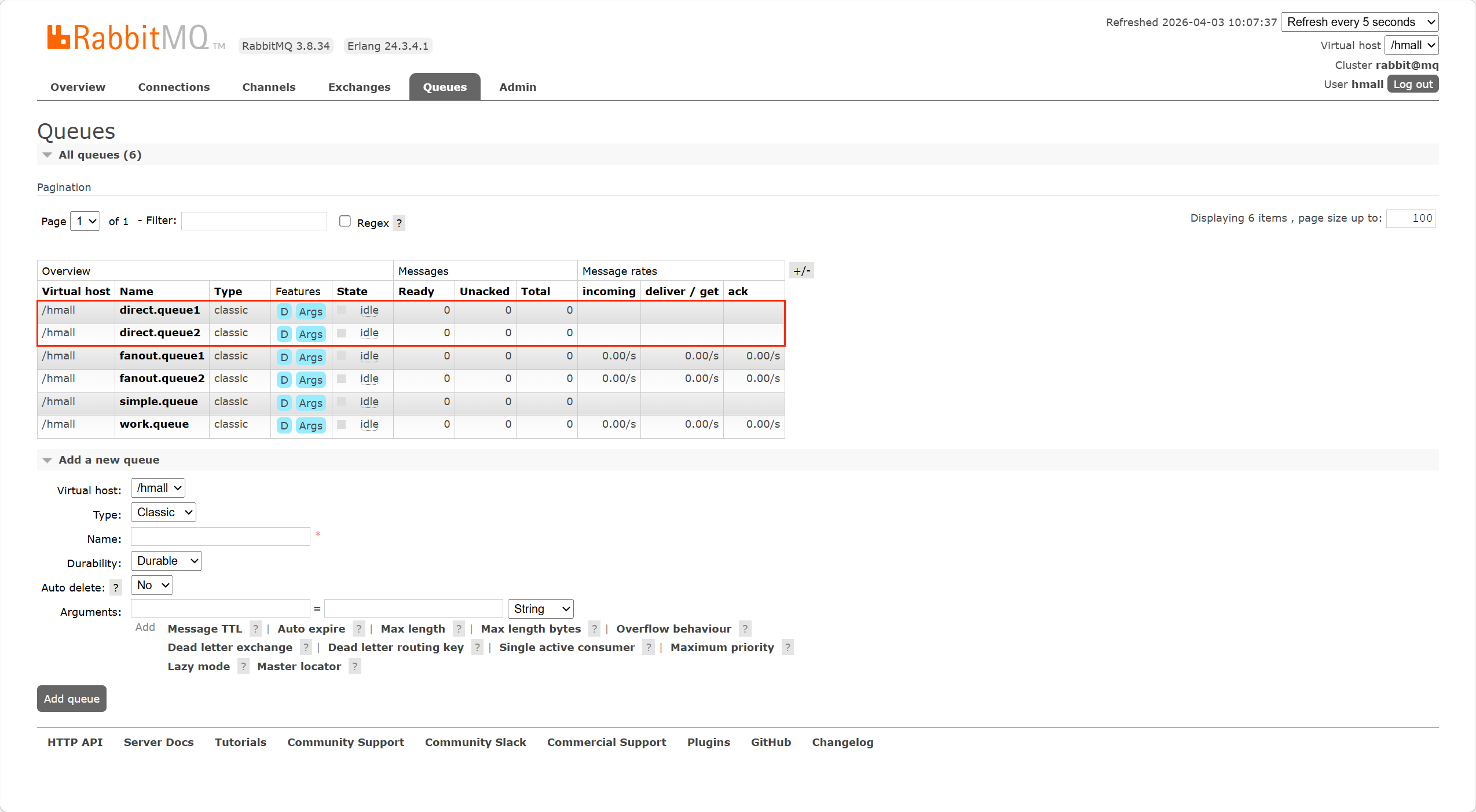Open the Refresh every 5 seconds dropdown
Screen dimensions: 1476x812
click(1359, 22)
